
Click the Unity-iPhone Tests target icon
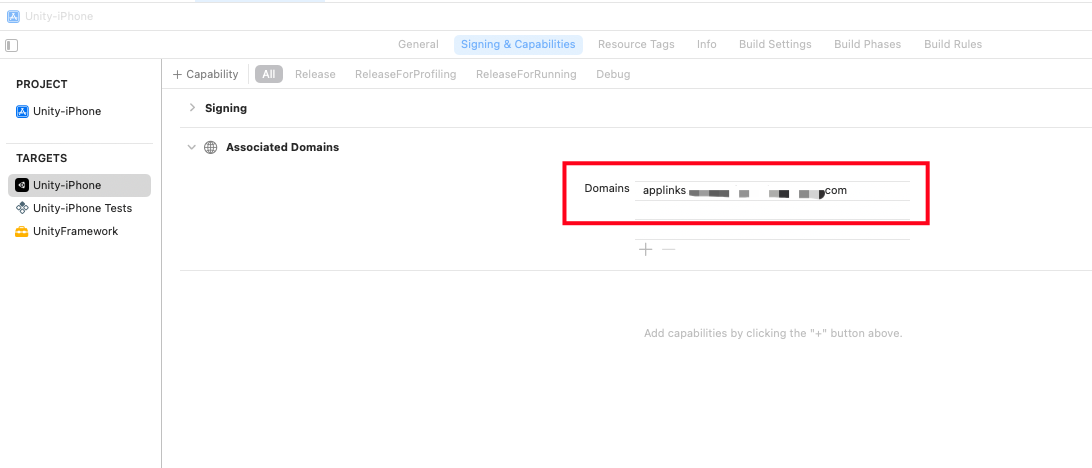[22, 208]
